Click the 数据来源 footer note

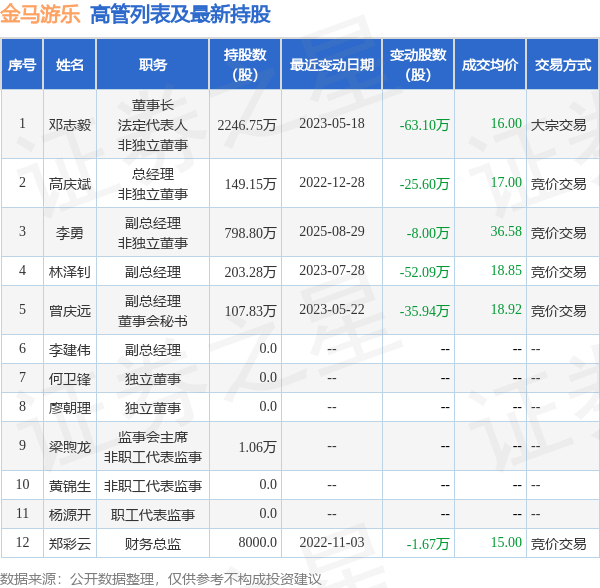(161, 579)
